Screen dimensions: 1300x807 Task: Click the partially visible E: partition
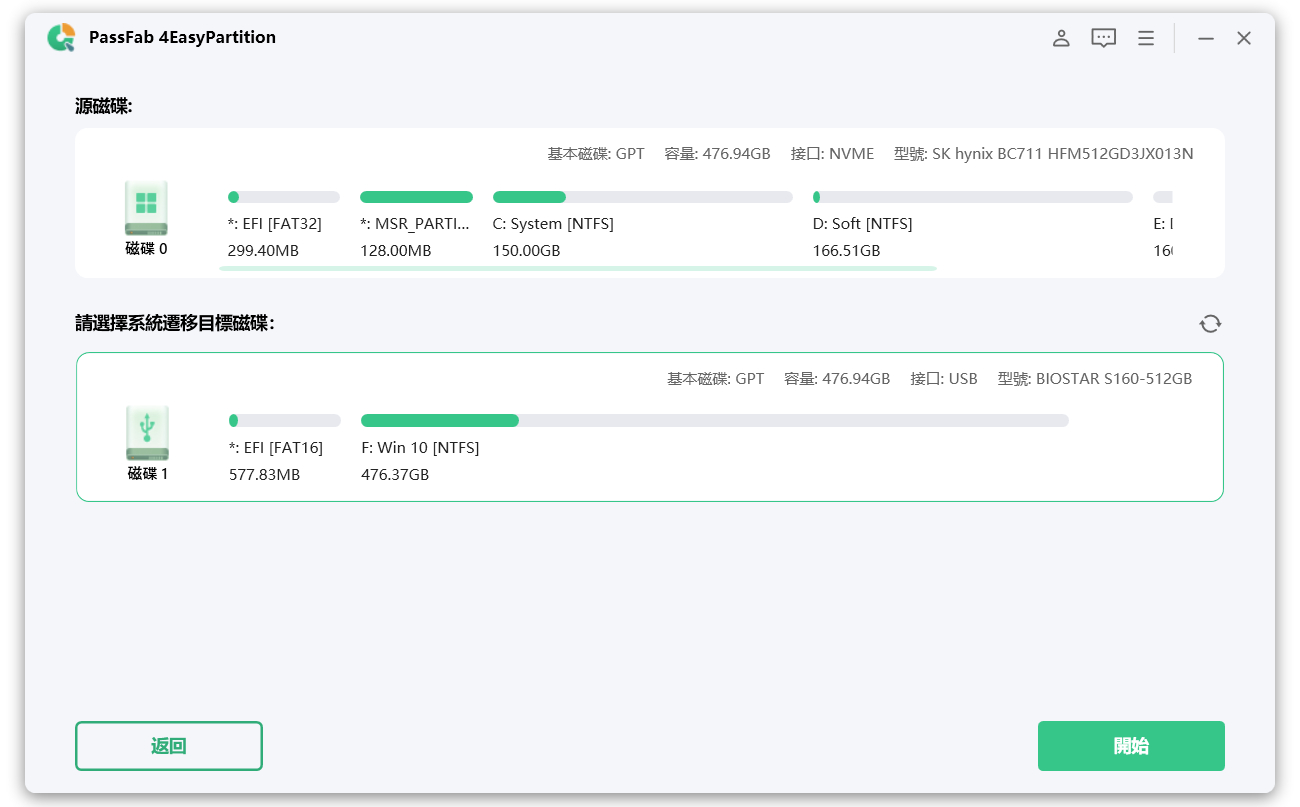(1162, 223)
